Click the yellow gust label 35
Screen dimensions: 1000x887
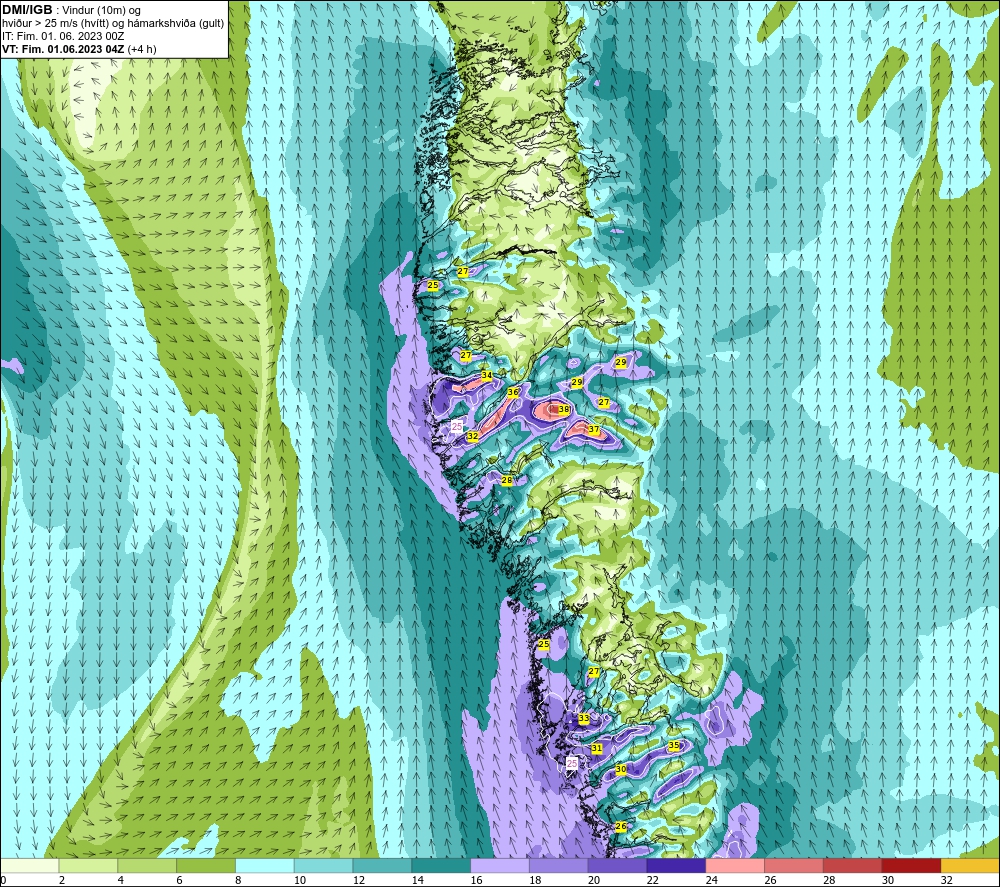(x=674, y=745)
